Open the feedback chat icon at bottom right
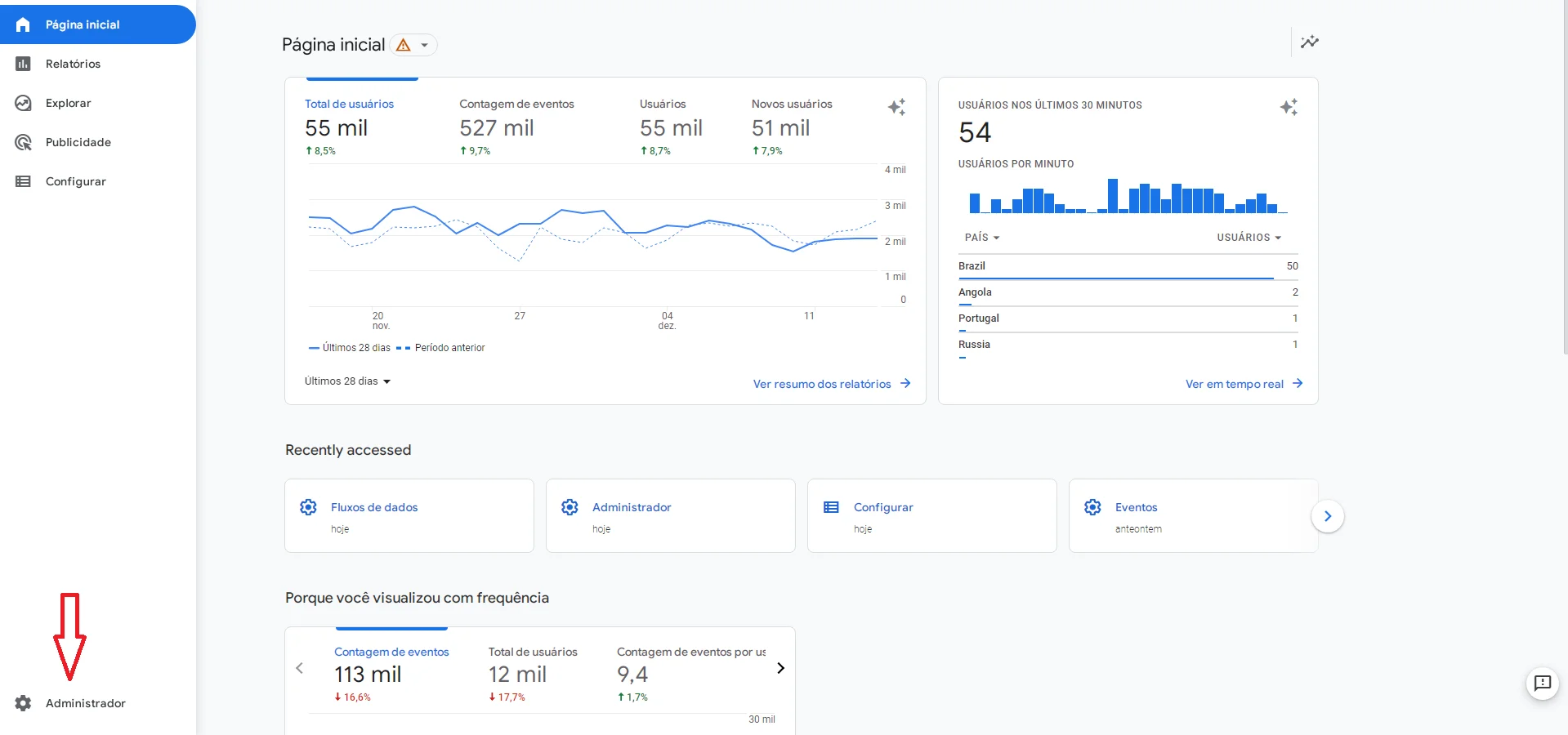The image size is (1568, 735). [x=1543, y=684]
